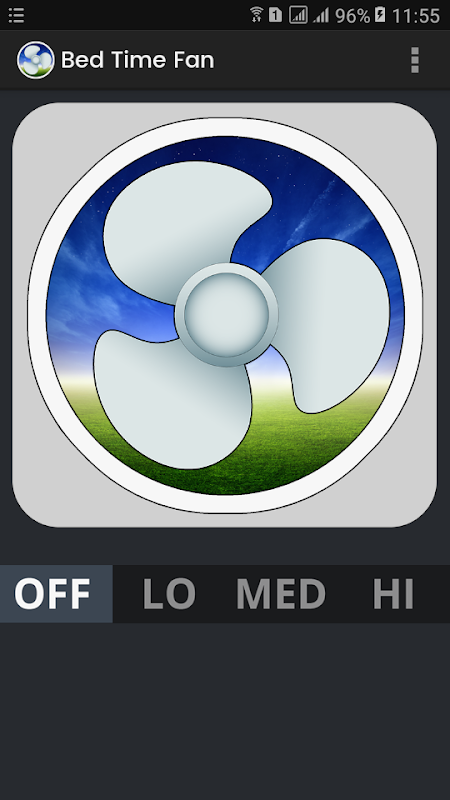
Task: Tap the 96% battery percentage
Action: click(x=353, y=16)
